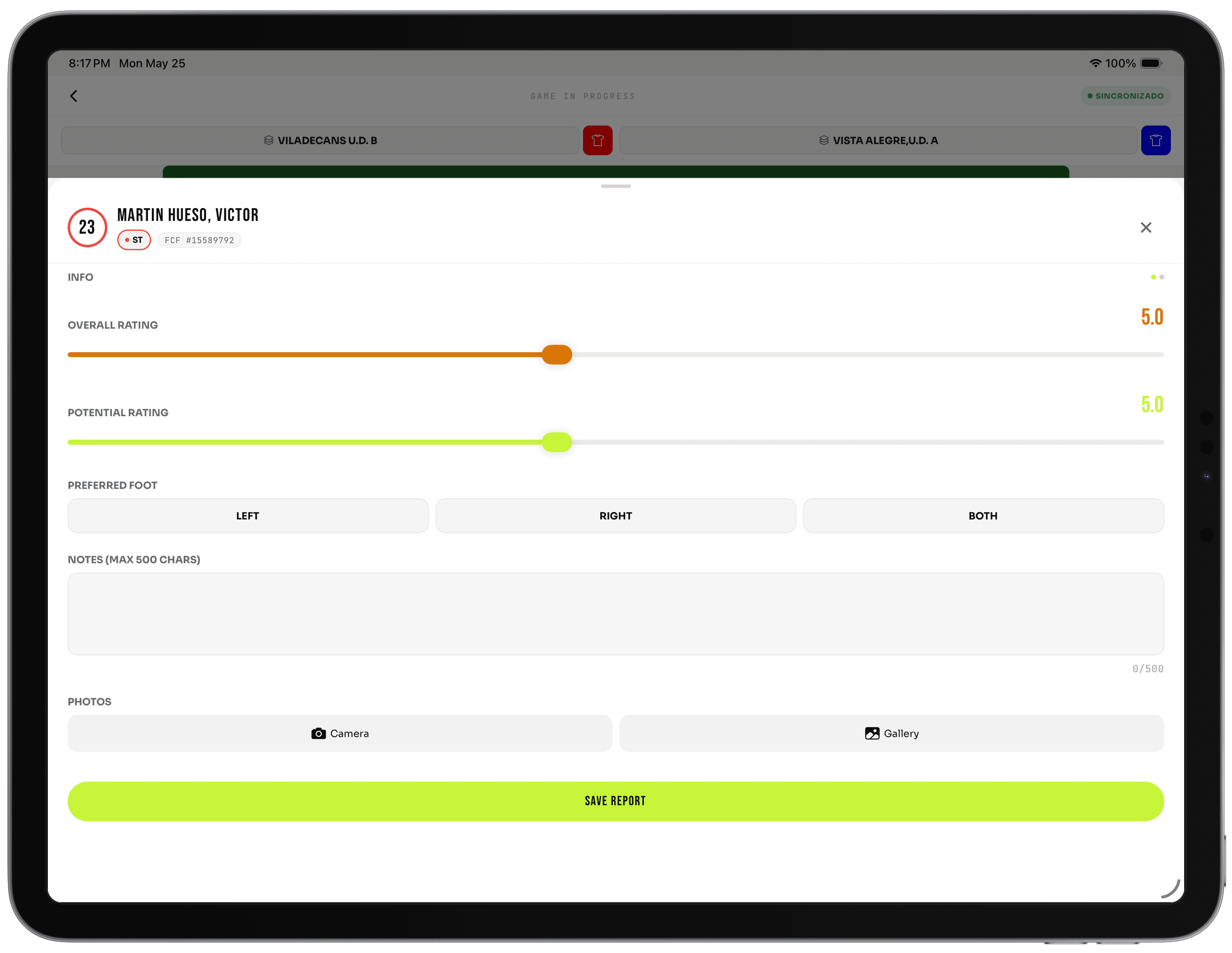This screenshot has height=953, width=1232.
Task: Tap the orange overall rating 5.0 value
Action: pos(1152,317)
